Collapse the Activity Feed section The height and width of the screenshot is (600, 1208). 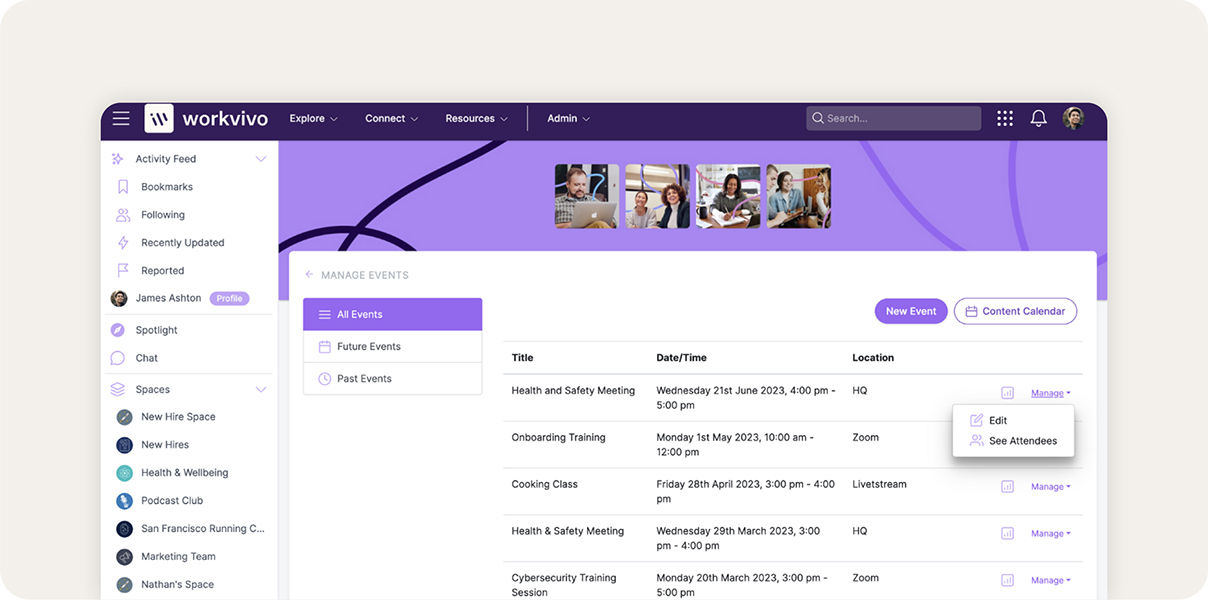(x=260, y=158)
